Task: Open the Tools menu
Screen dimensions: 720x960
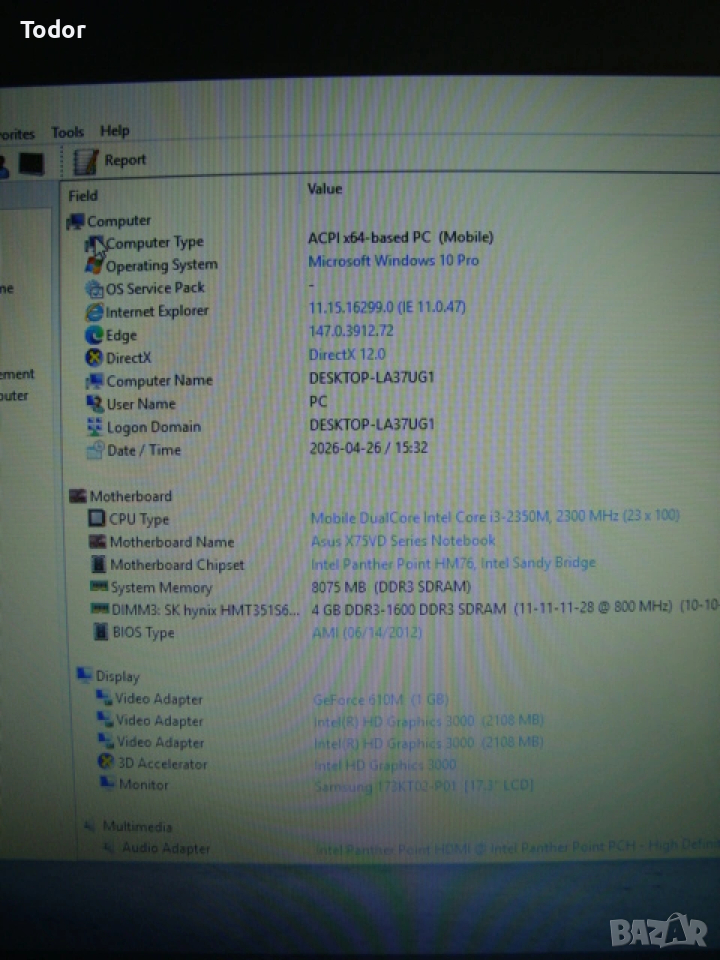Action: (68, 132)
